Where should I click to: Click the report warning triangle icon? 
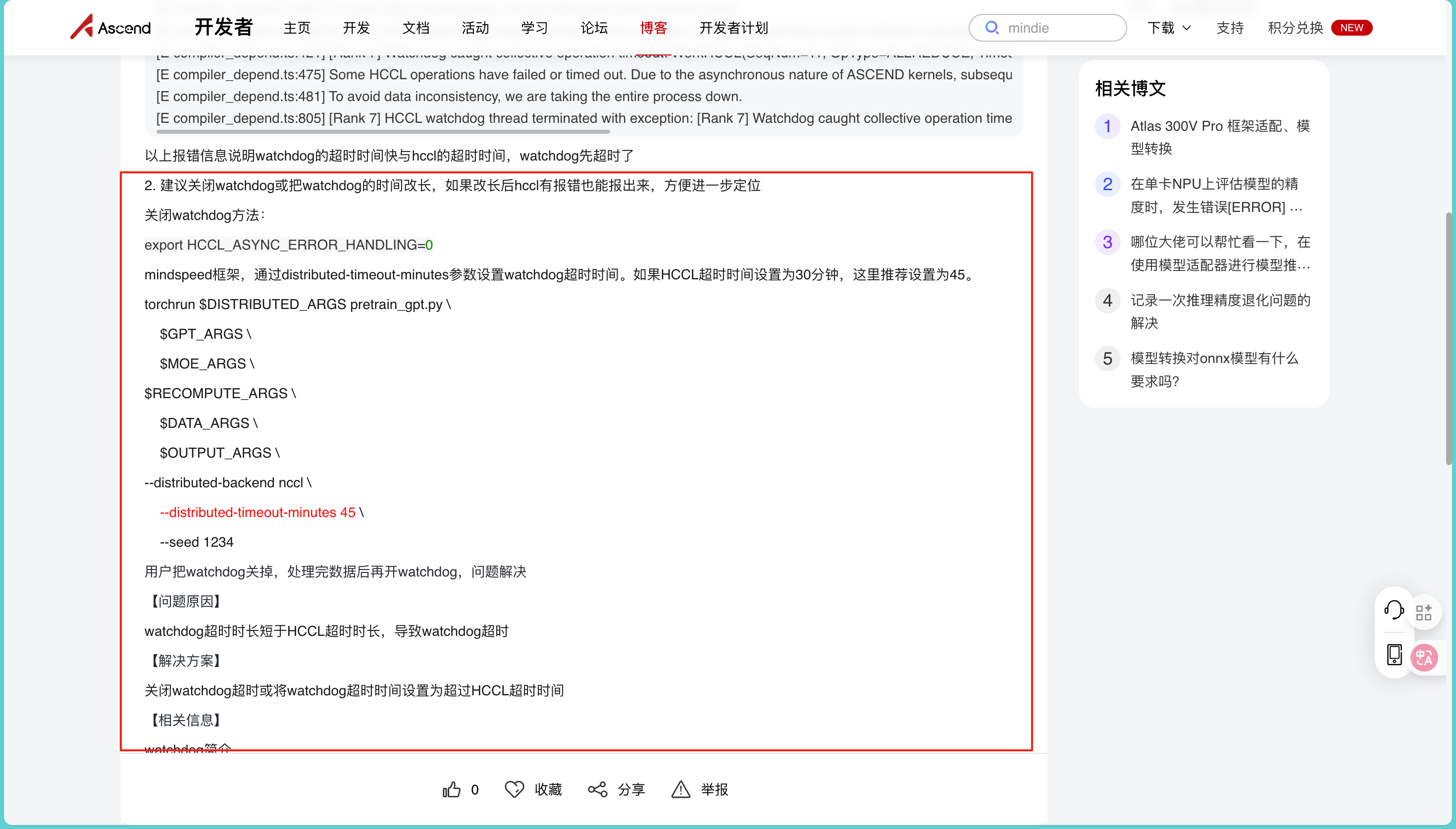tap(680, 789)
